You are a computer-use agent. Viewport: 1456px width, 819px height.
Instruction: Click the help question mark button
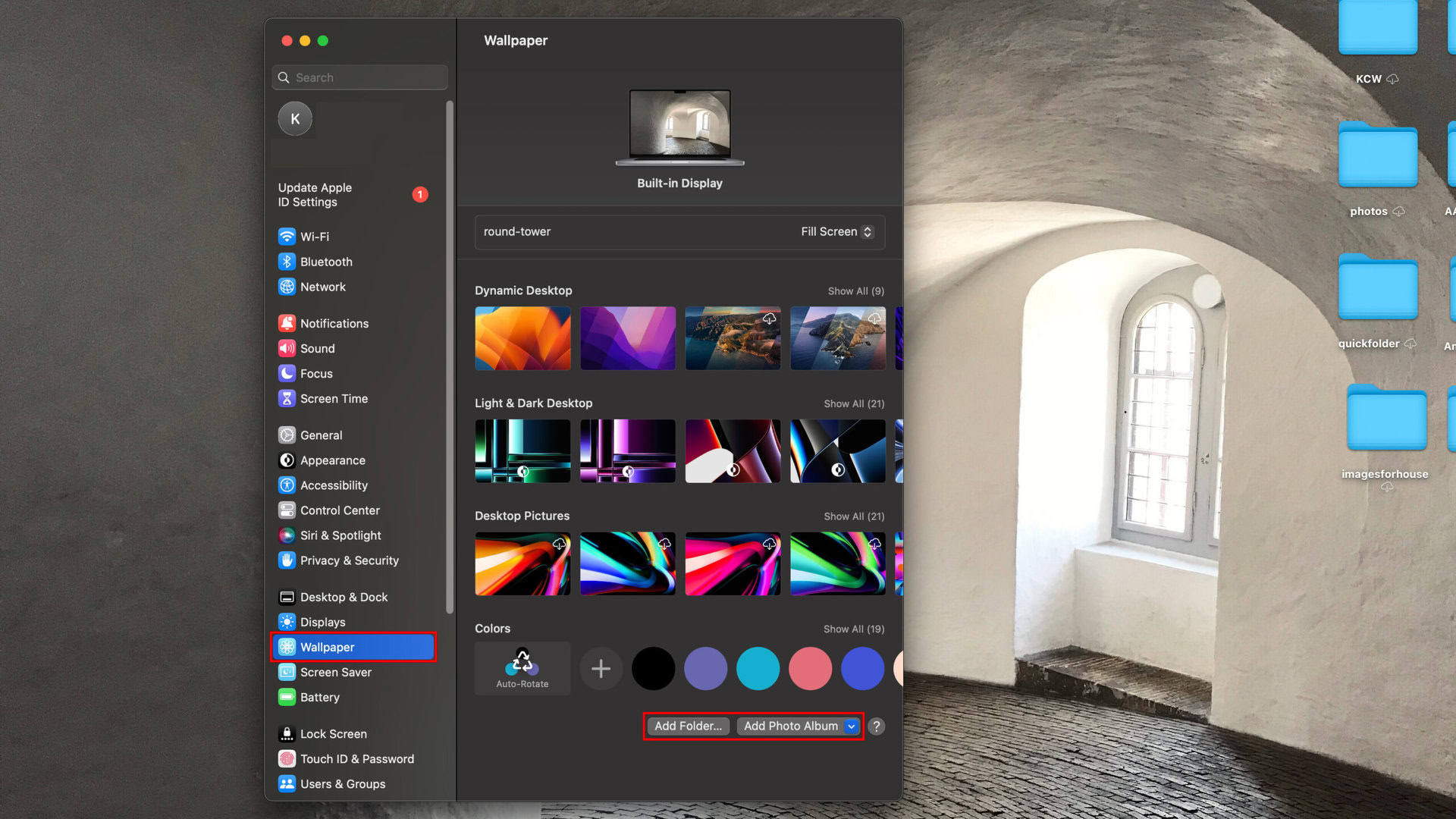[x=876, y=726]
